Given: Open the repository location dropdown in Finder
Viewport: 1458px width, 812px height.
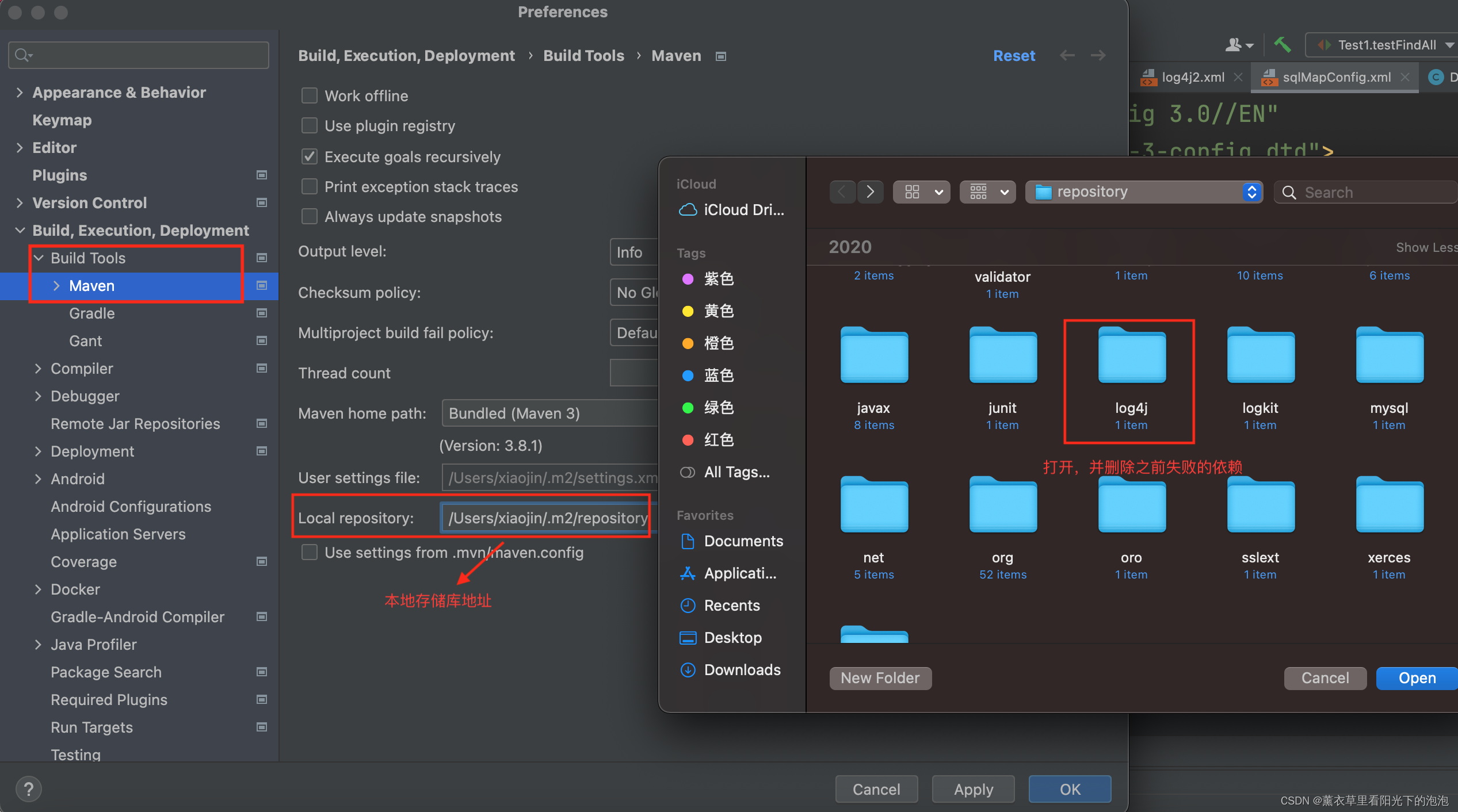Looking at the screenshot, I should pos(1251,191).
